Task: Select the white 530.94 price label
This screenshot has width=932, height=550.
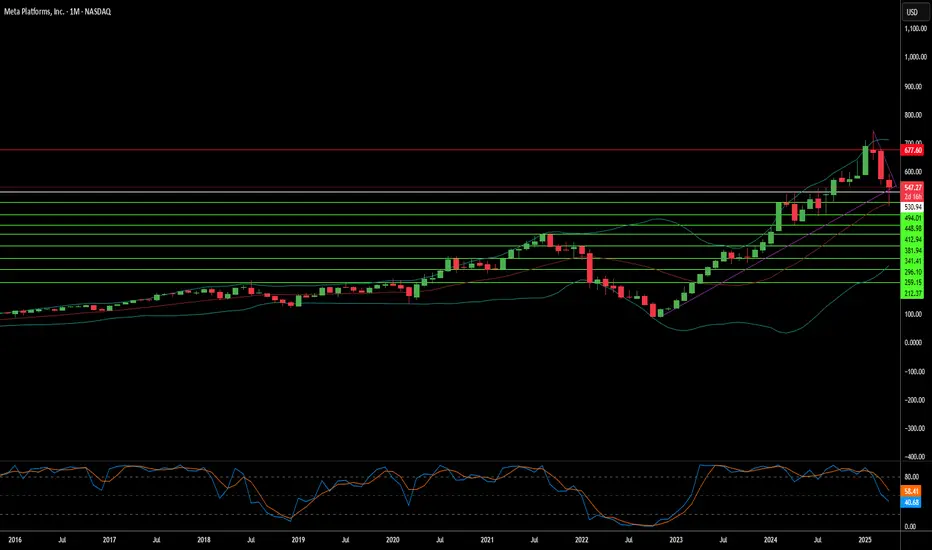Action: [912, 207]
